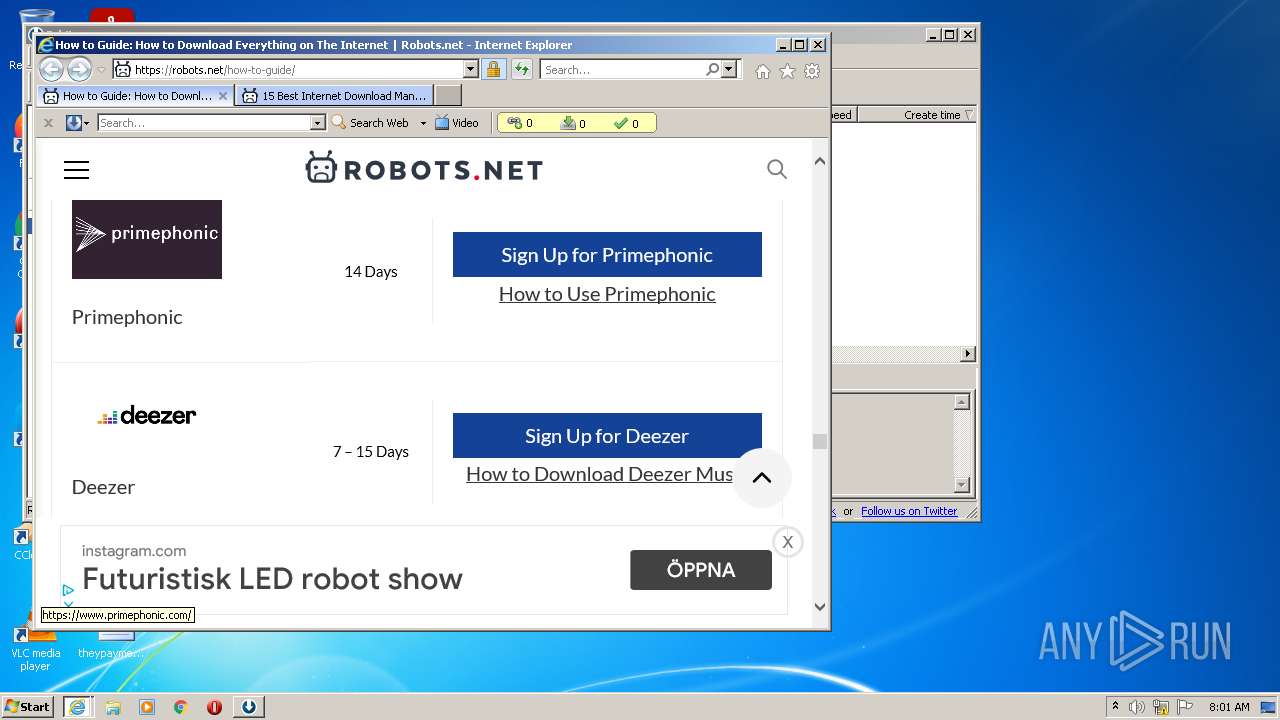This screenshot has width=1280, height=720.
Task: Open the How to Use Primephonic link
Action: pos(607,294)
